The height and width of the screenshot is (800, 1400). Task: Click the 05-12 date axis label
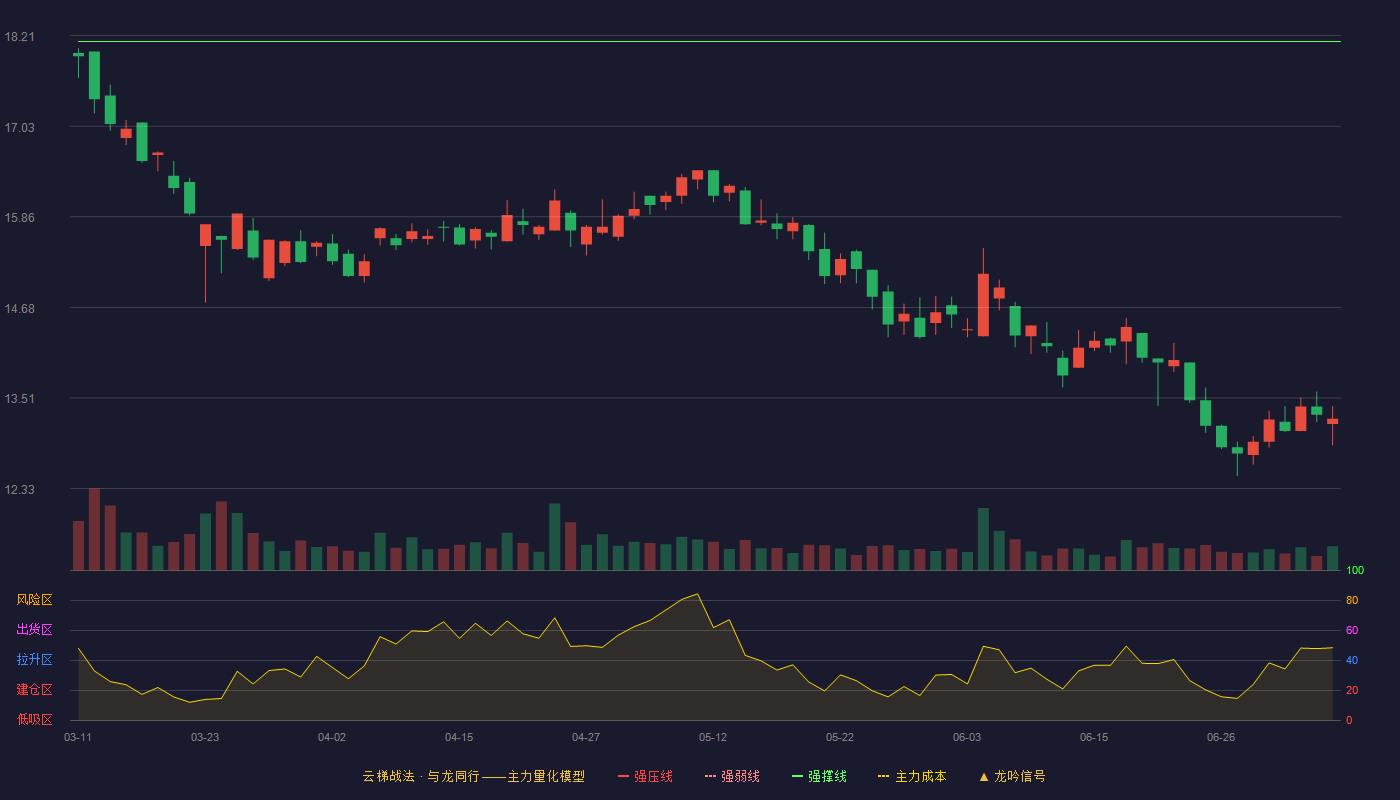click(x=713, y=737)
